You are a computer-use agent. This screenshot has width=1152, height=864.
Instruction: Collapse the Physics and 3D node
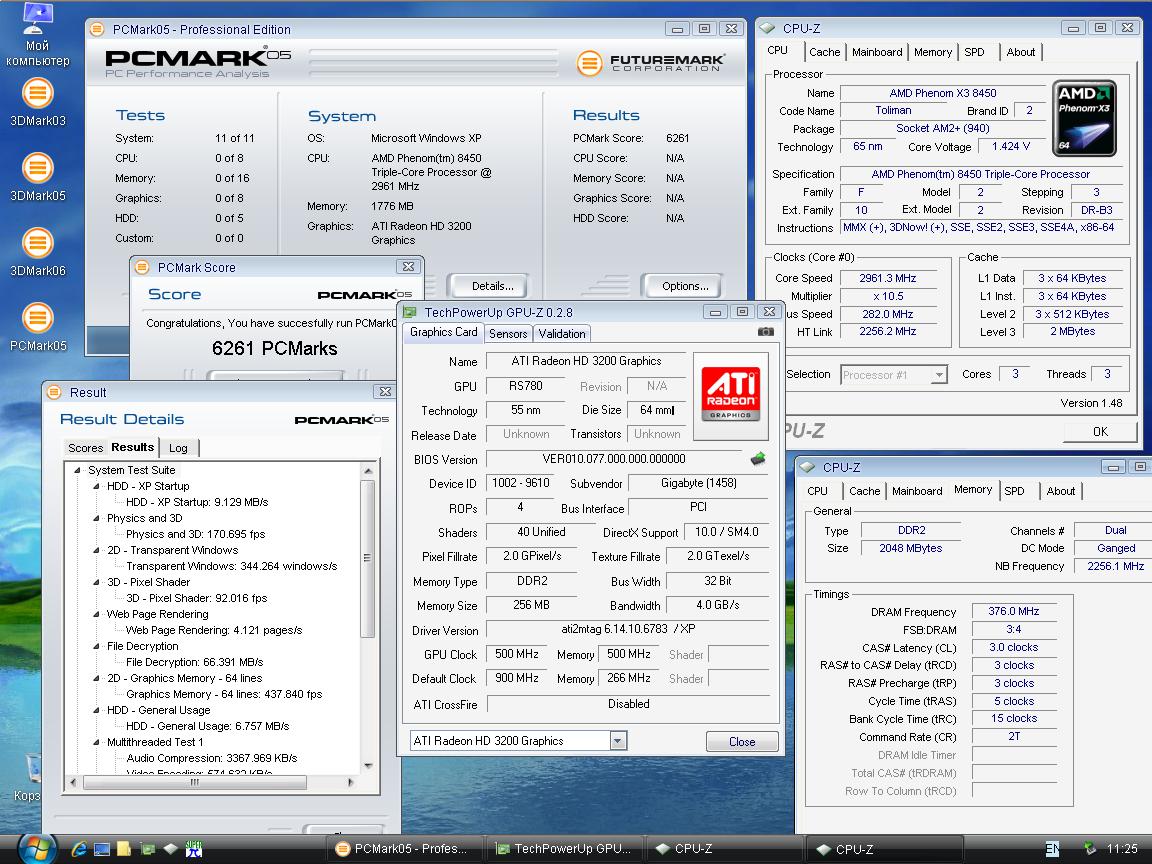[x=96, y=518]
